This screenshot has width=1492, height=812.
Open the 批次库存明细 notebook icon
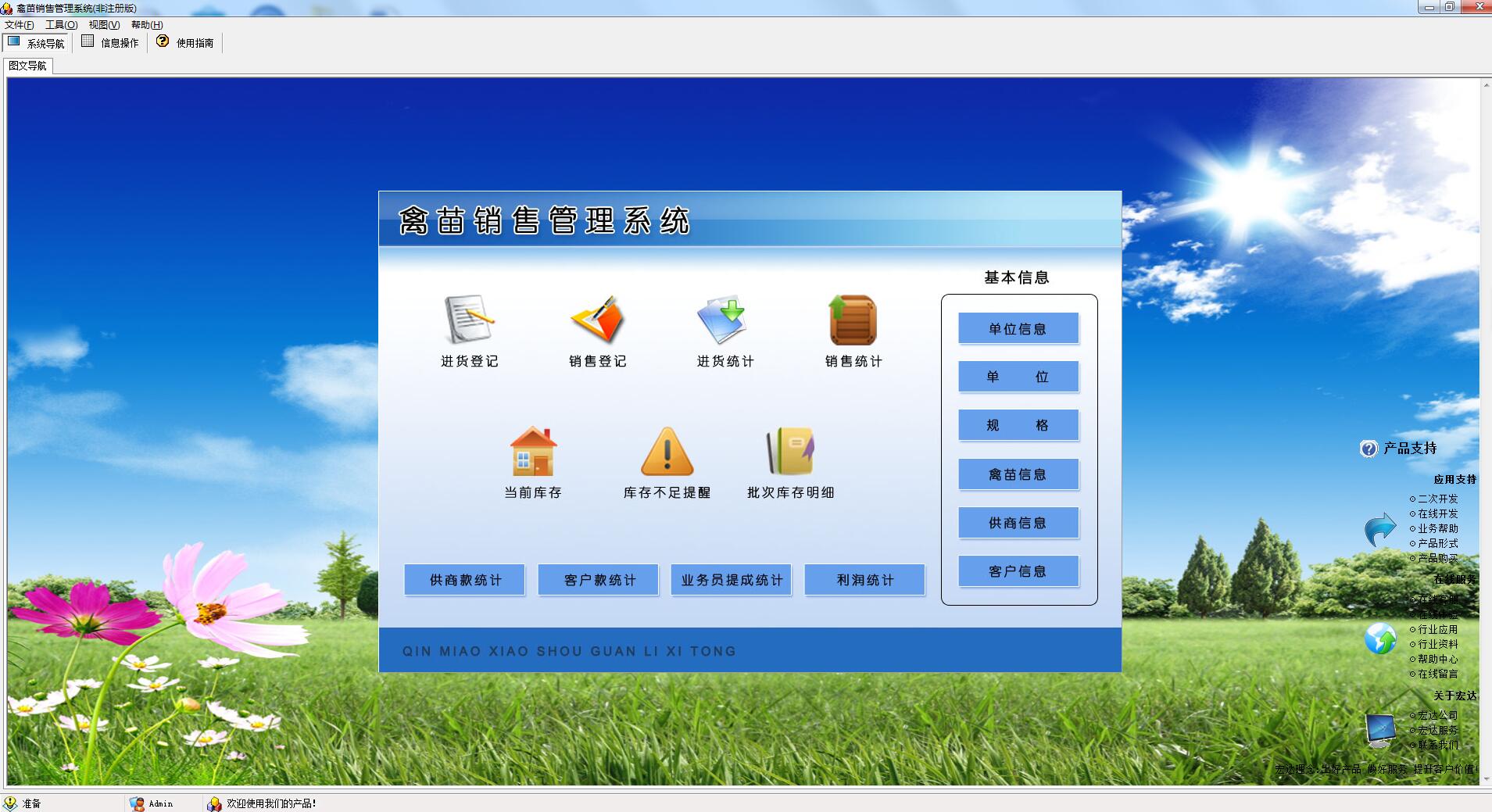[x=791, y=451]
